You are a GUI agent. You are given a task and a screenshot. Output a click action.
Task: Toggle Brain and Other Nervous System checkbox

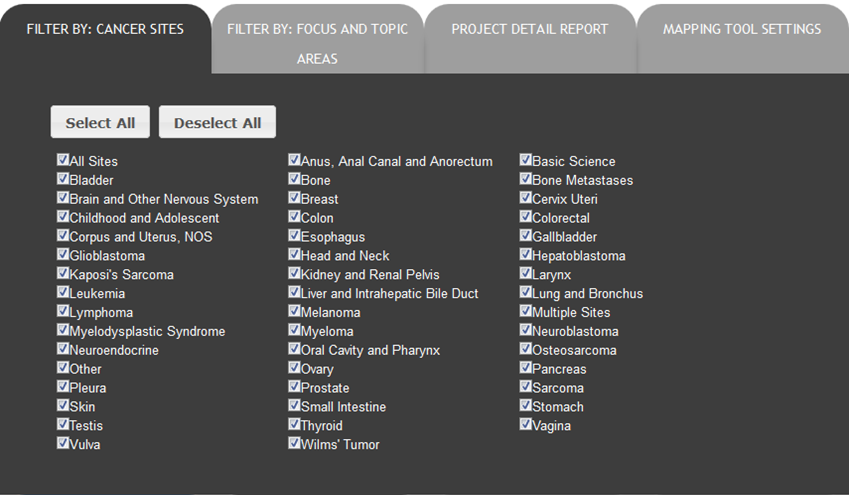[x=63, y=198]
